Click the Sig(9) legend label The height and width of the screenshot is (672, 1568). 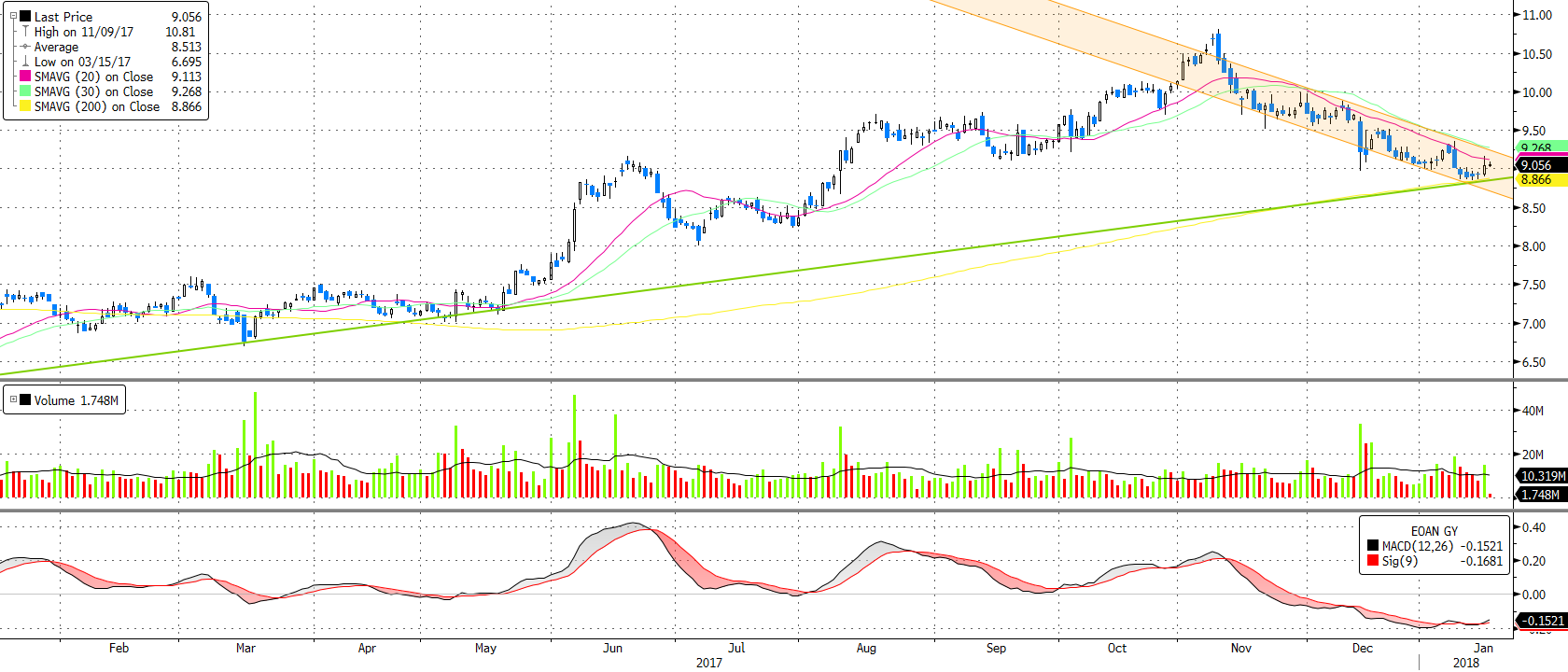pyautogui.click(x=1400, y=561)
